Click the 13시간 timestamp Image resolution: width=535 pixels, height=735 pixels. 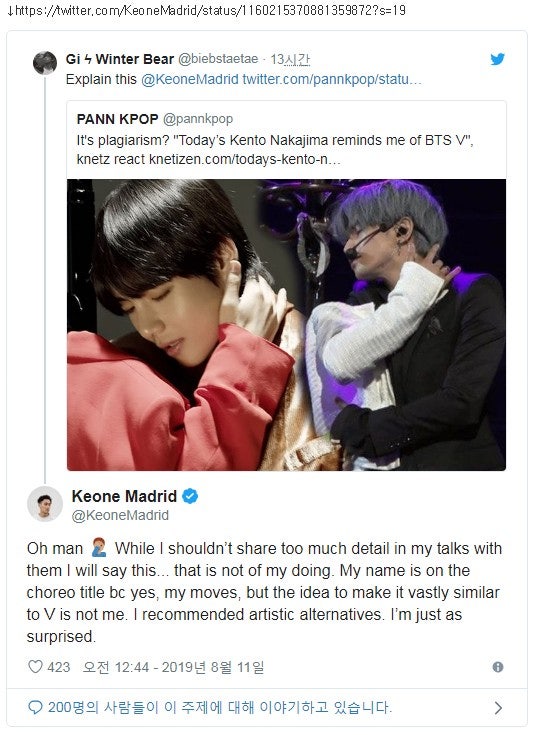(290, 59)
